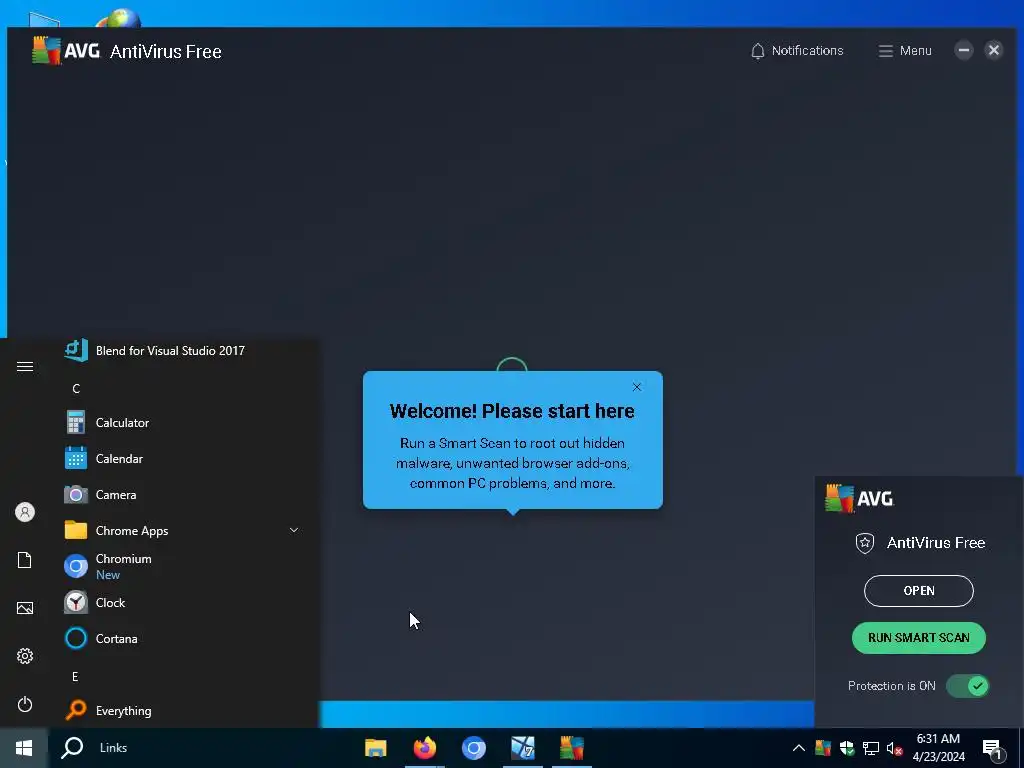The width and height of the screenshot is (1024, 768).
Task: Open the Action Center notifications icon
Action: (993, 749)
